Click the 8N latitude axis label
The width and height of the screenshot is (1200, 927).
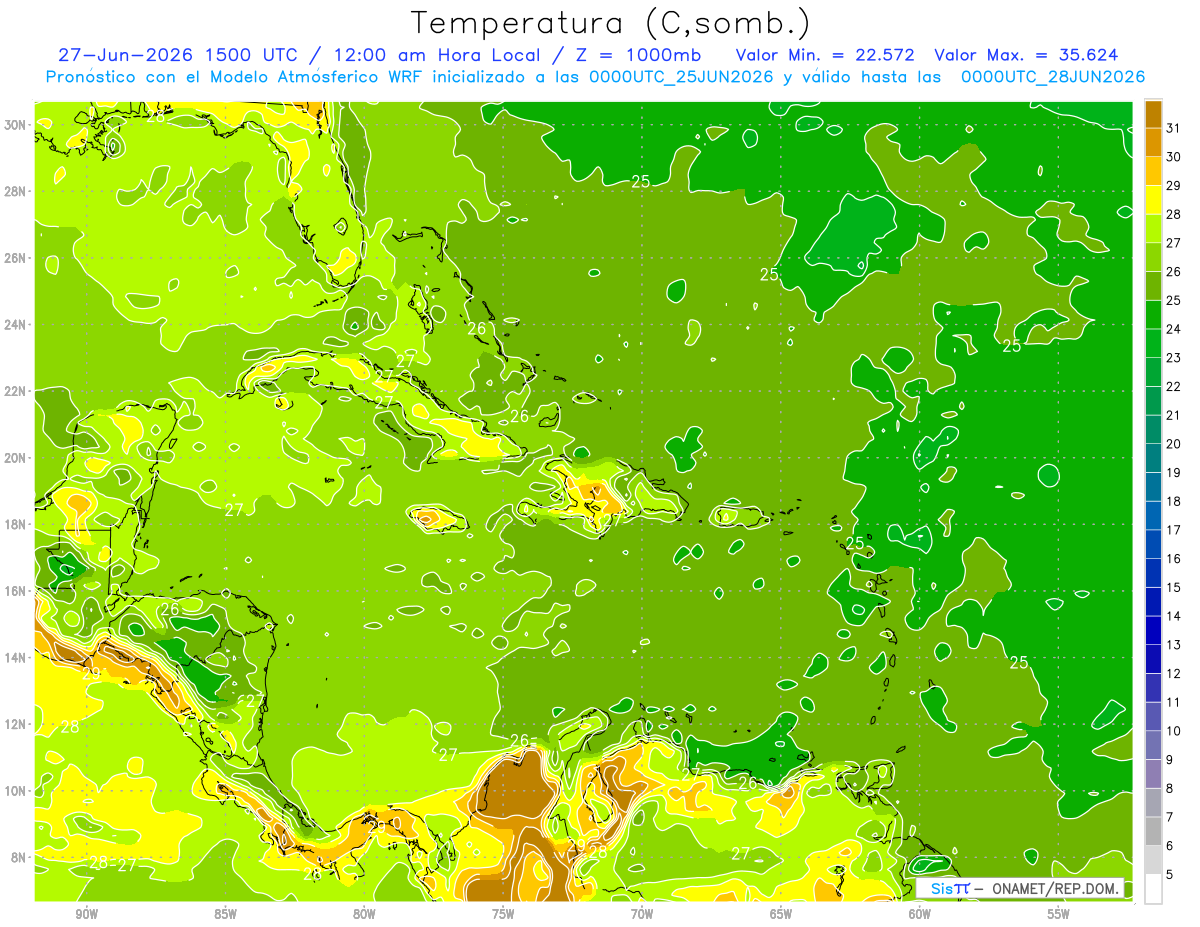click(x=20, y=857)
